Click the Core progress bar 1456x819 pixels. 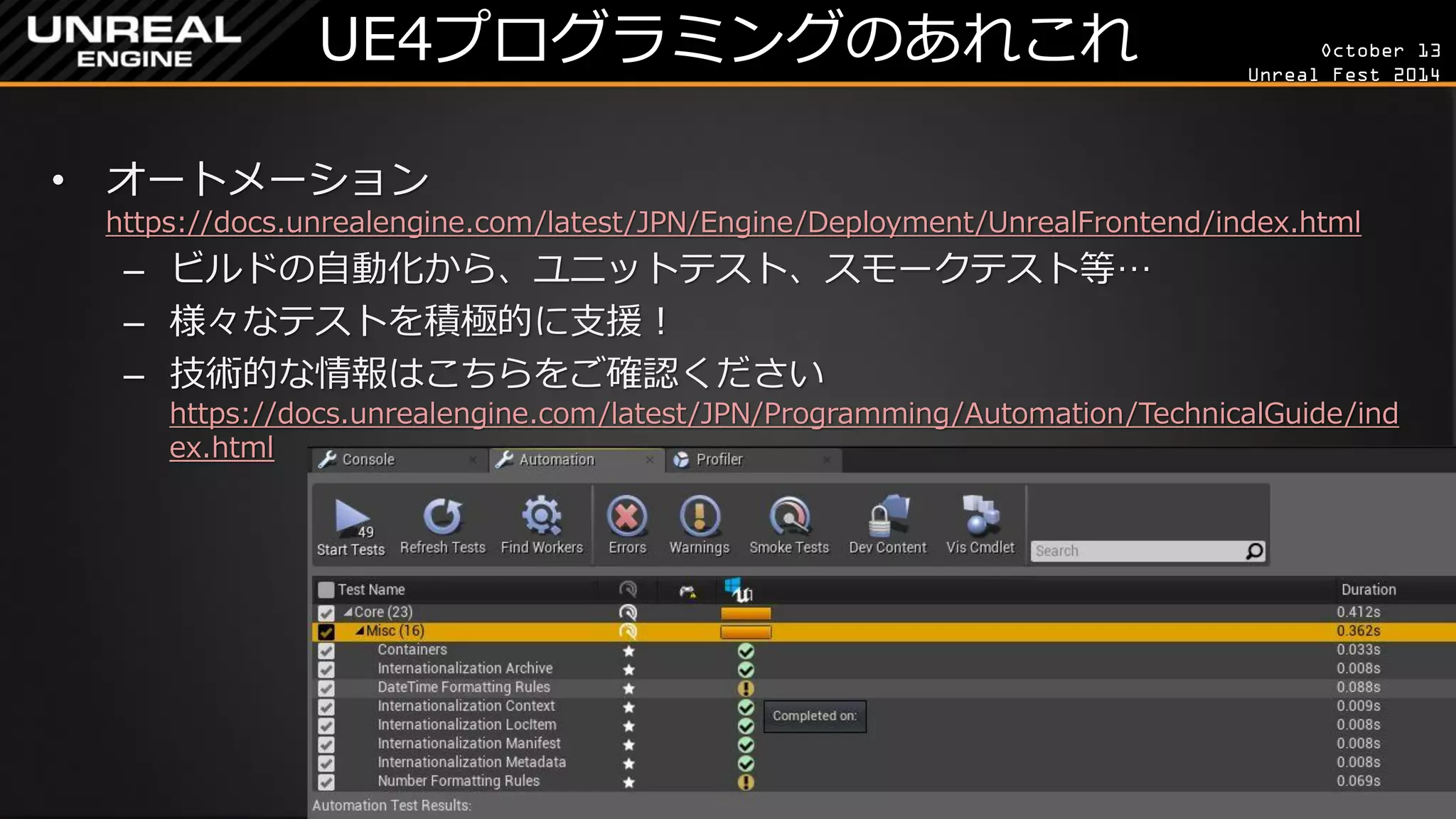coord(746,613)
